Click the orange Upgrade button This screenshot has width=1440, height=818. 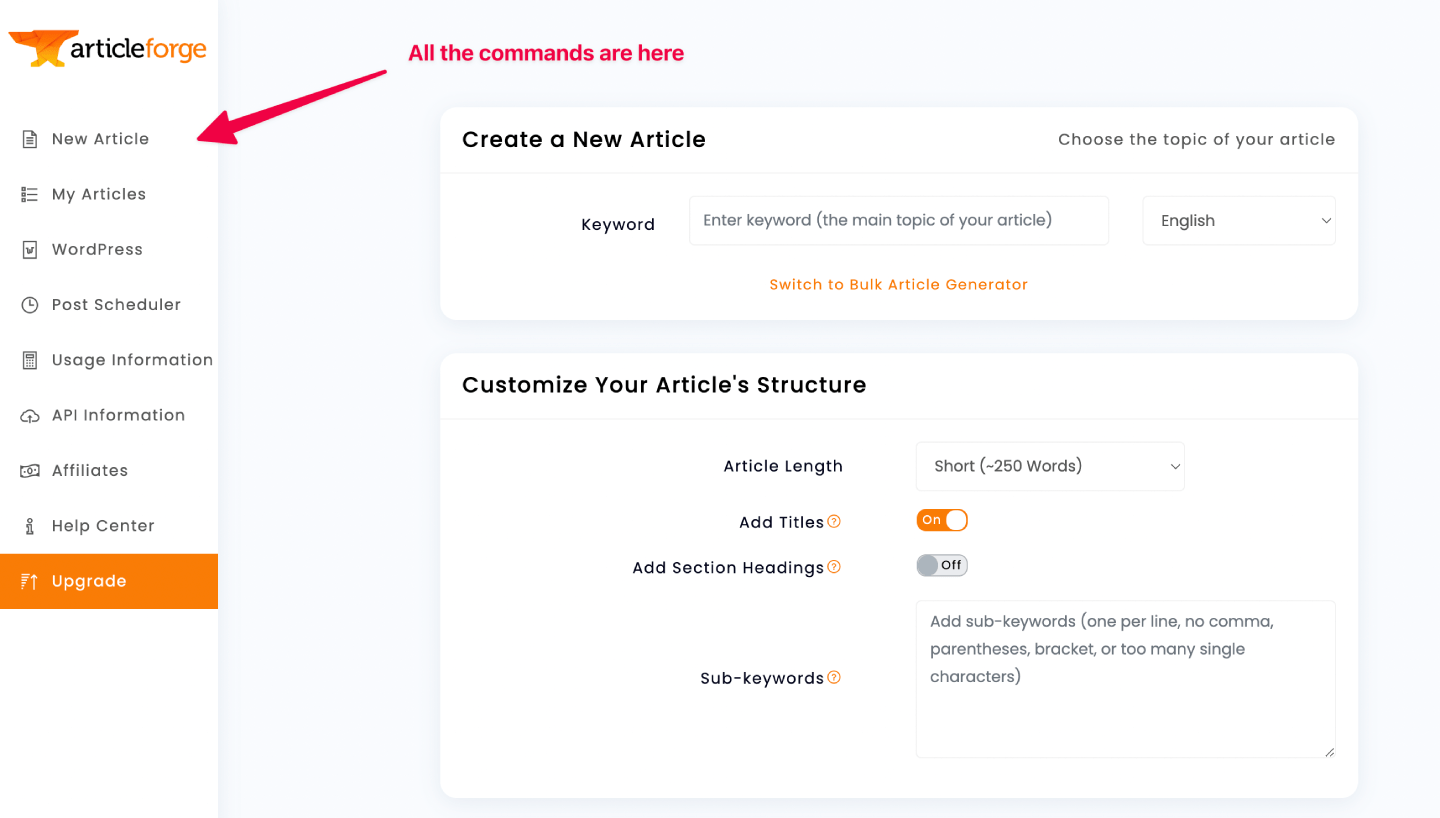109,581
